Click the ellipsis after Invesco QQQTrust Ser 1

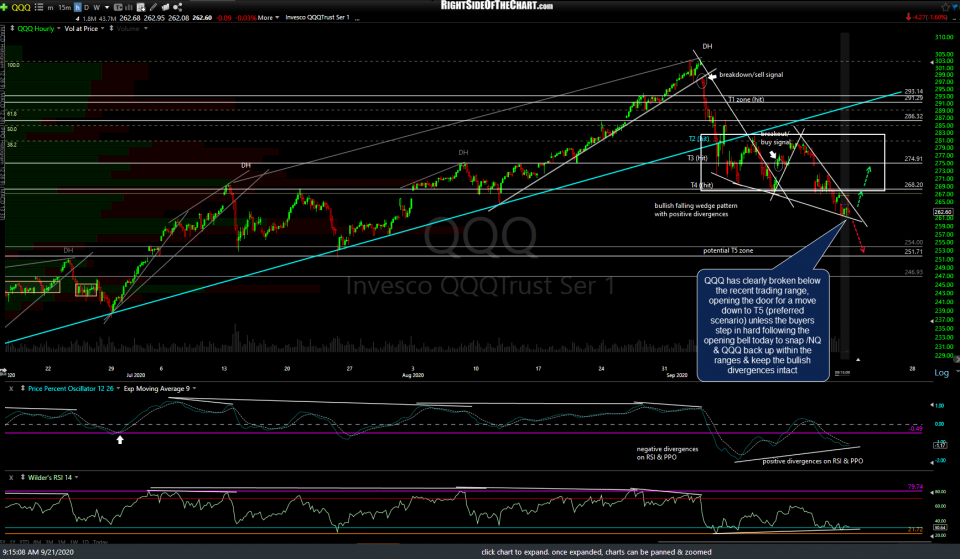pos(357,19)
